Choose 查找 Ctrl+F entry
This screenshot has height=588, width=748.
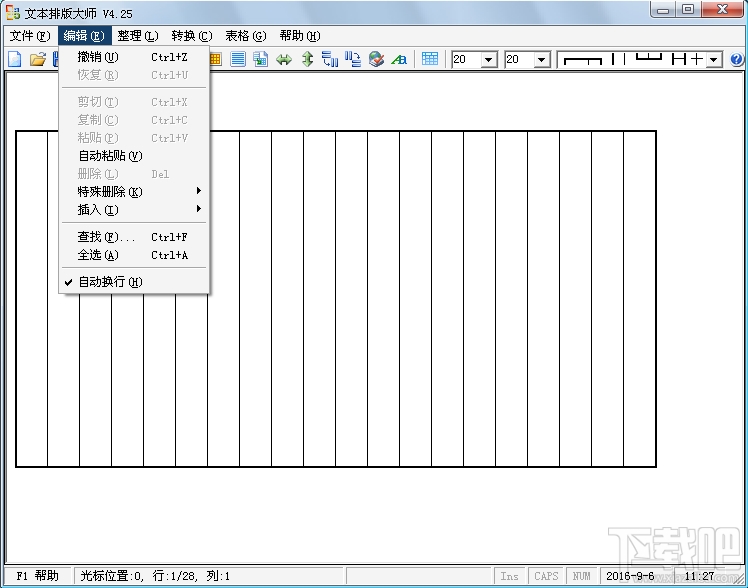(x=135, y=237)
